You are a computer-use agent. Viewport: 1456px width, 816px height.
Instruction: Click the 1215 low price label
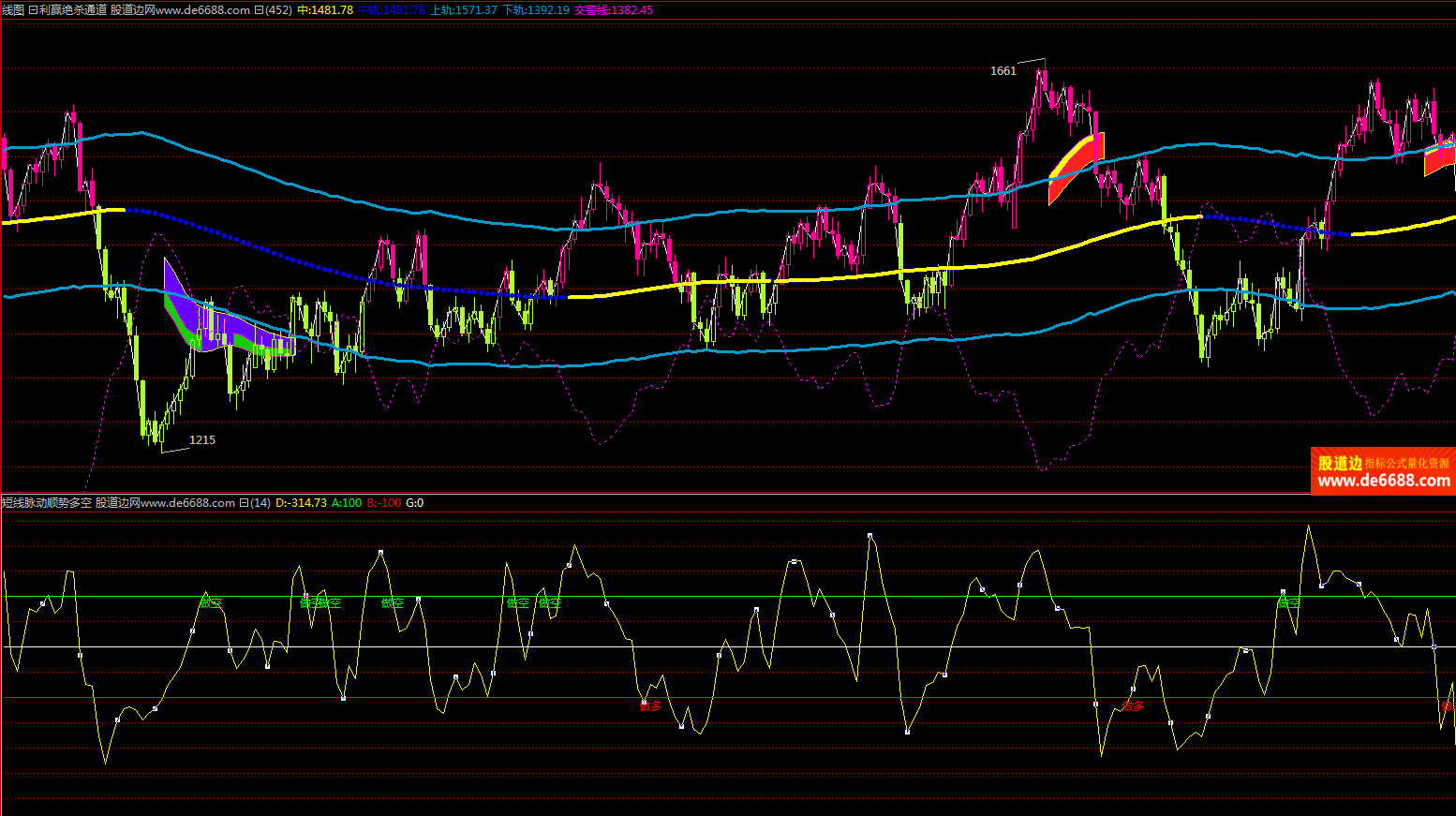point(202,439)
